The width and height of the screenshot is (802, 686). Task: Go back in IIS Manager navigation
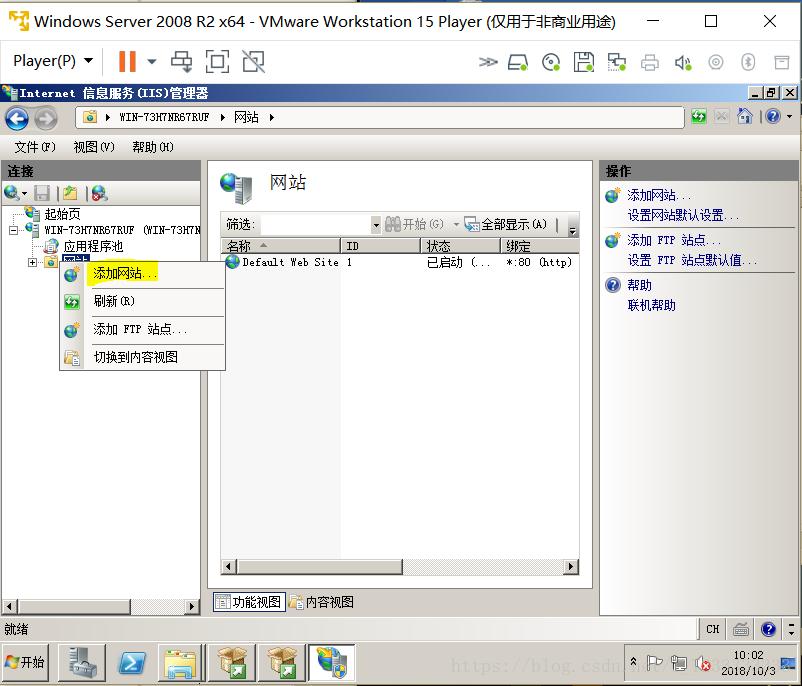pyautogui.click(x=17, y=119)
